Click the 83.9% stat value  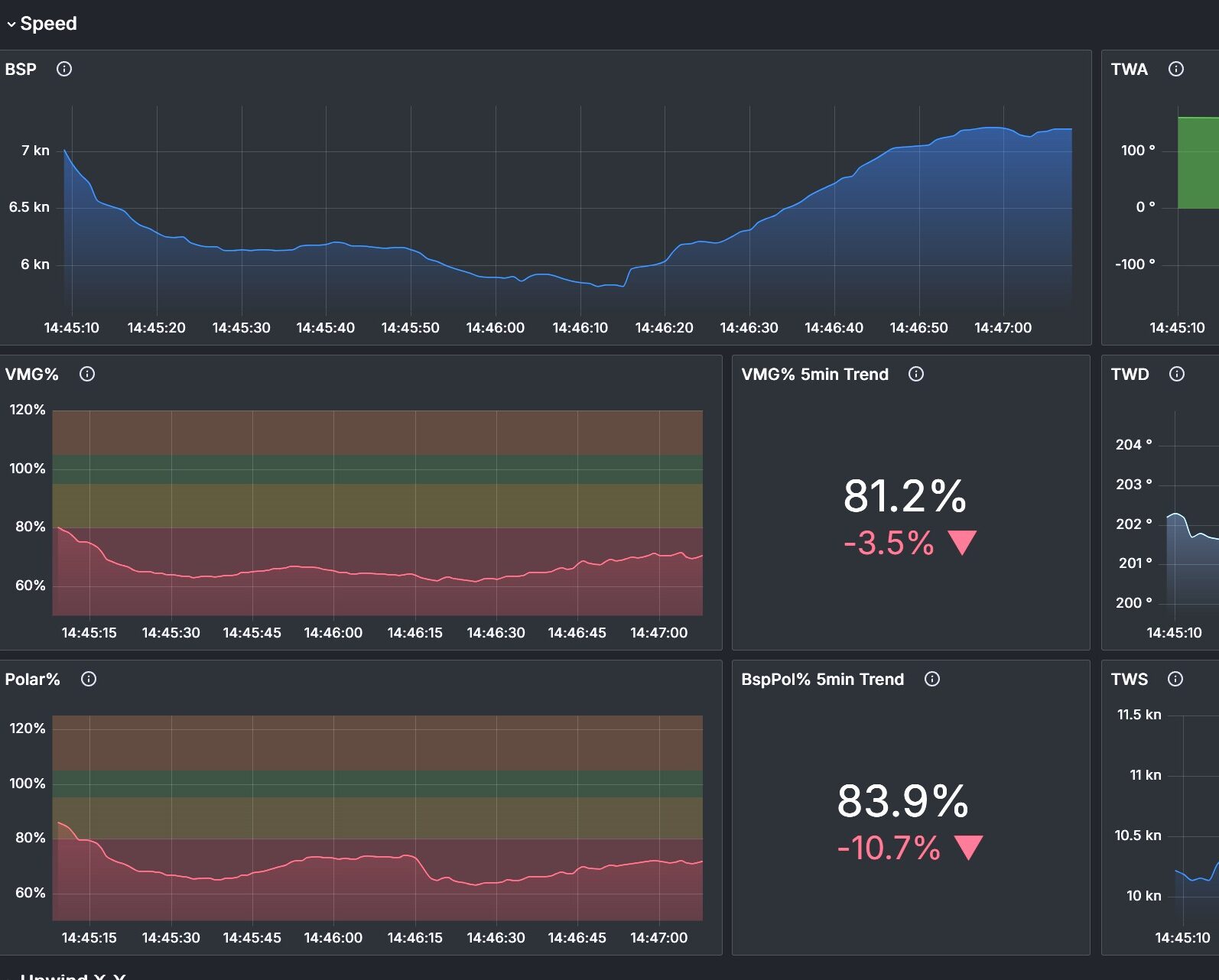pos(902,801)
